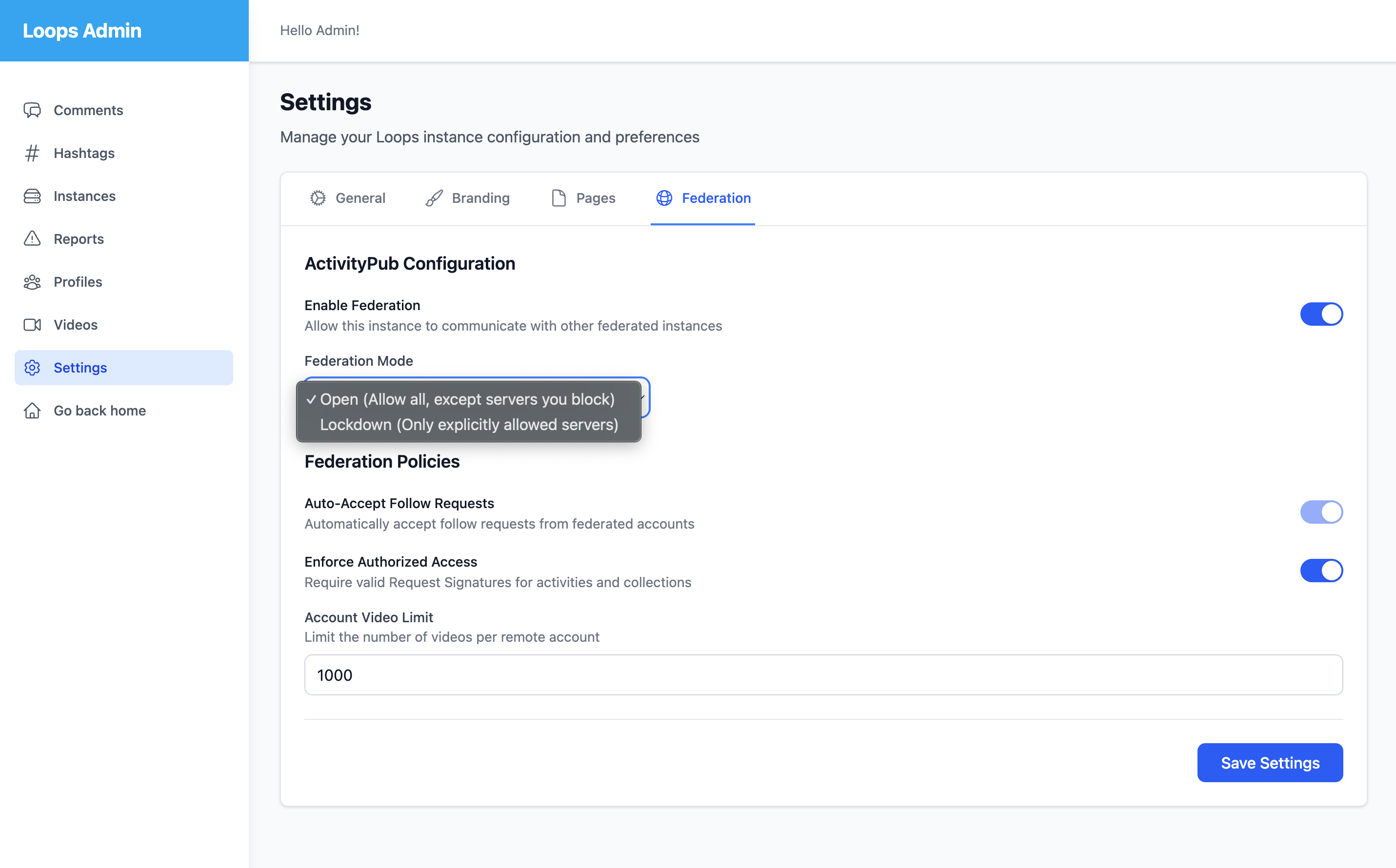Choose Open federation mode option
Viewport: 1396px width, 868px height.
click(467, 399)
